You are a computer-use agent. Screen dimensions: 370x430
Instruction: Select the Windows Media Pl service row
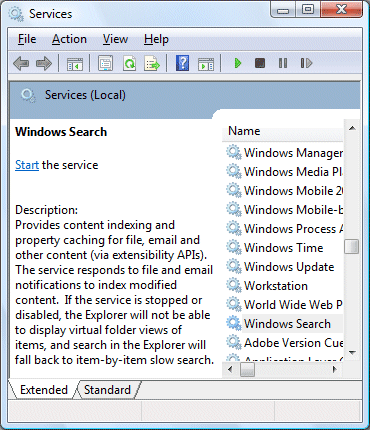284,172
